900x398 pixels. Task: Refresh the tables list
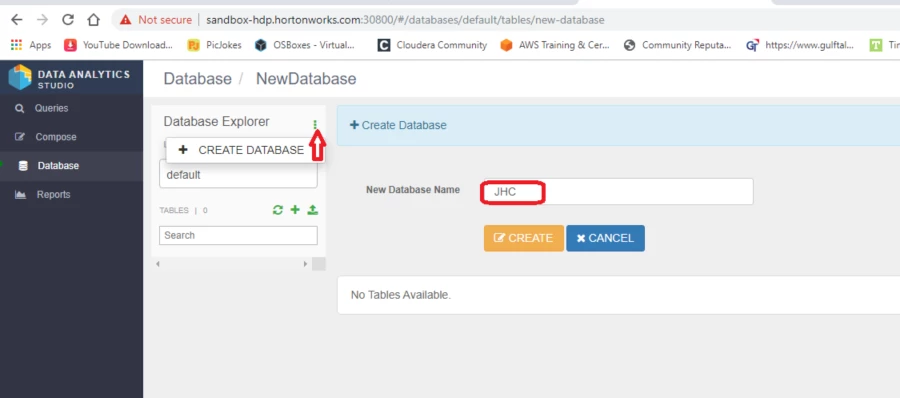[x=278, y=210]
